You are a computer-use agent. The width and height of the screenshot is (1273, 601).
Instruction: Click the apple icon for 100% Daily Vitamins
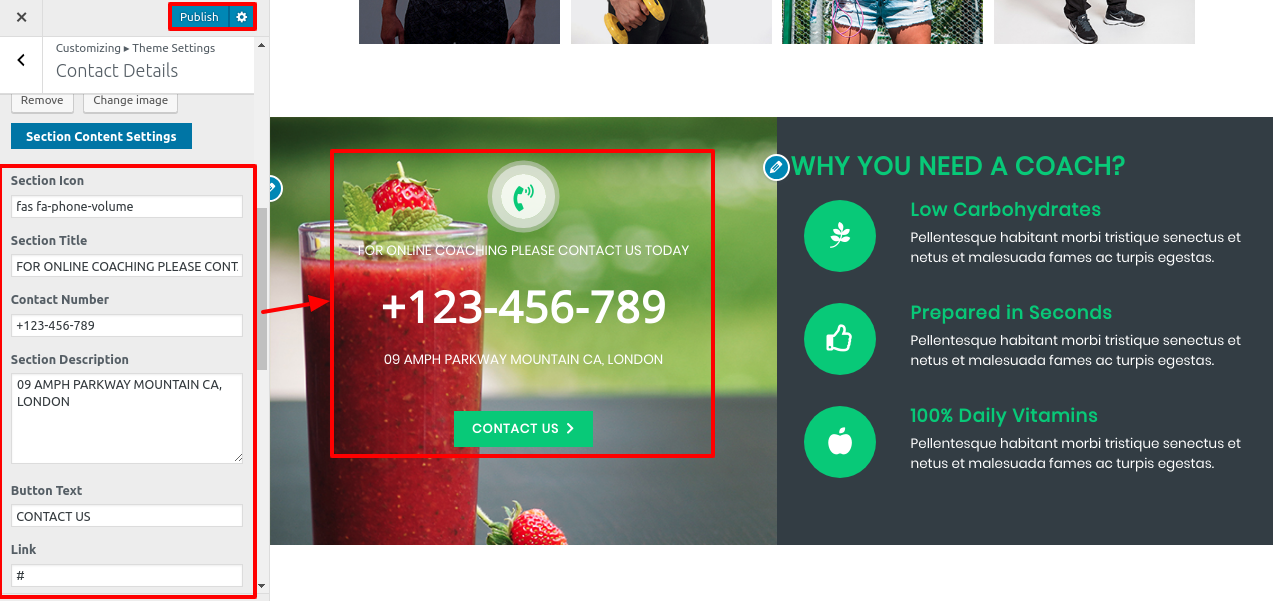coord(840,442)
